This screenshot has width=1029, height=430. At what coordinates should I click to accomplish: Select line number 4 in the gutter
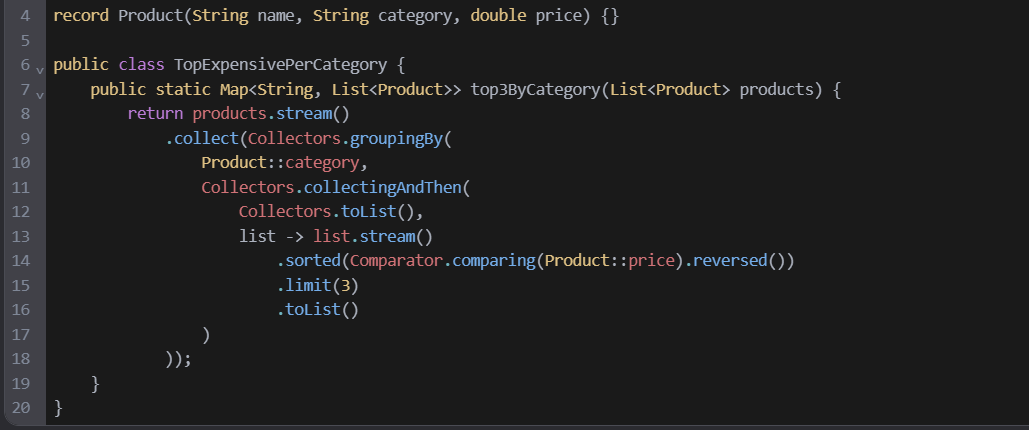pyautogui.click(x=25, y=16)
